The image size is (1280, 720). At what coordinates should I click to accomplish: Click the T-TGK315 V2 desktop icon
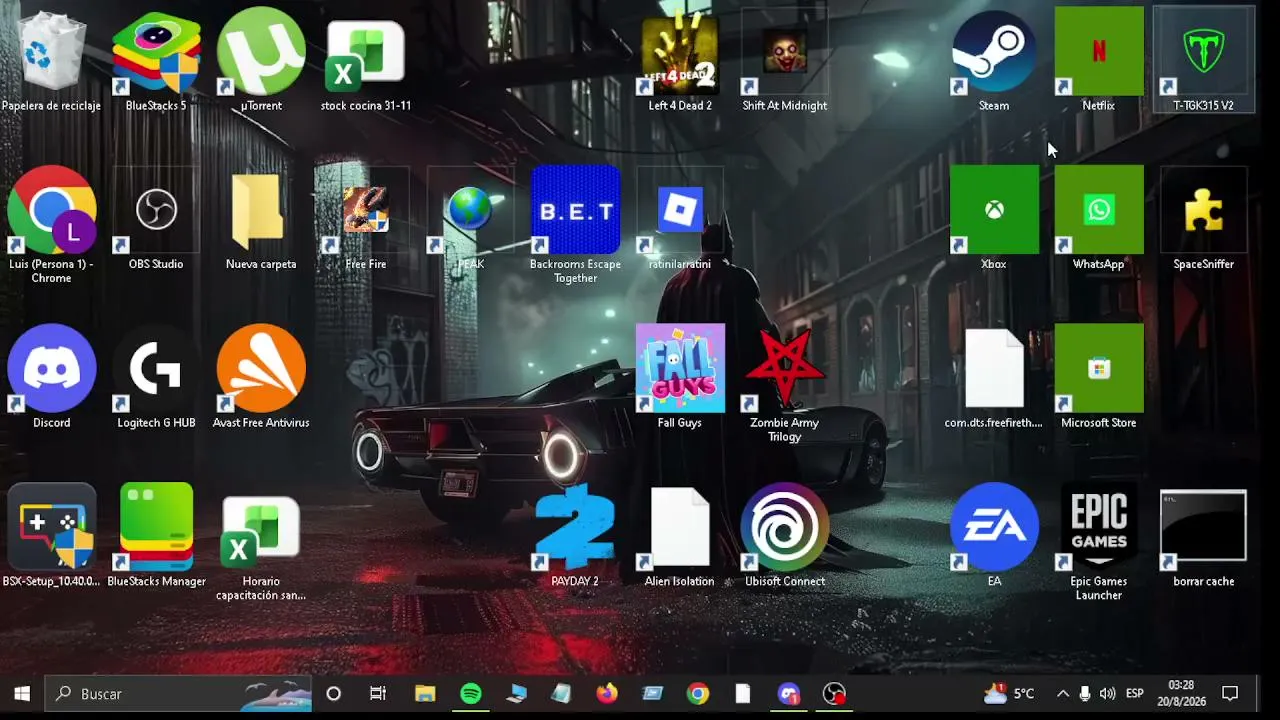pos(1203,60)
